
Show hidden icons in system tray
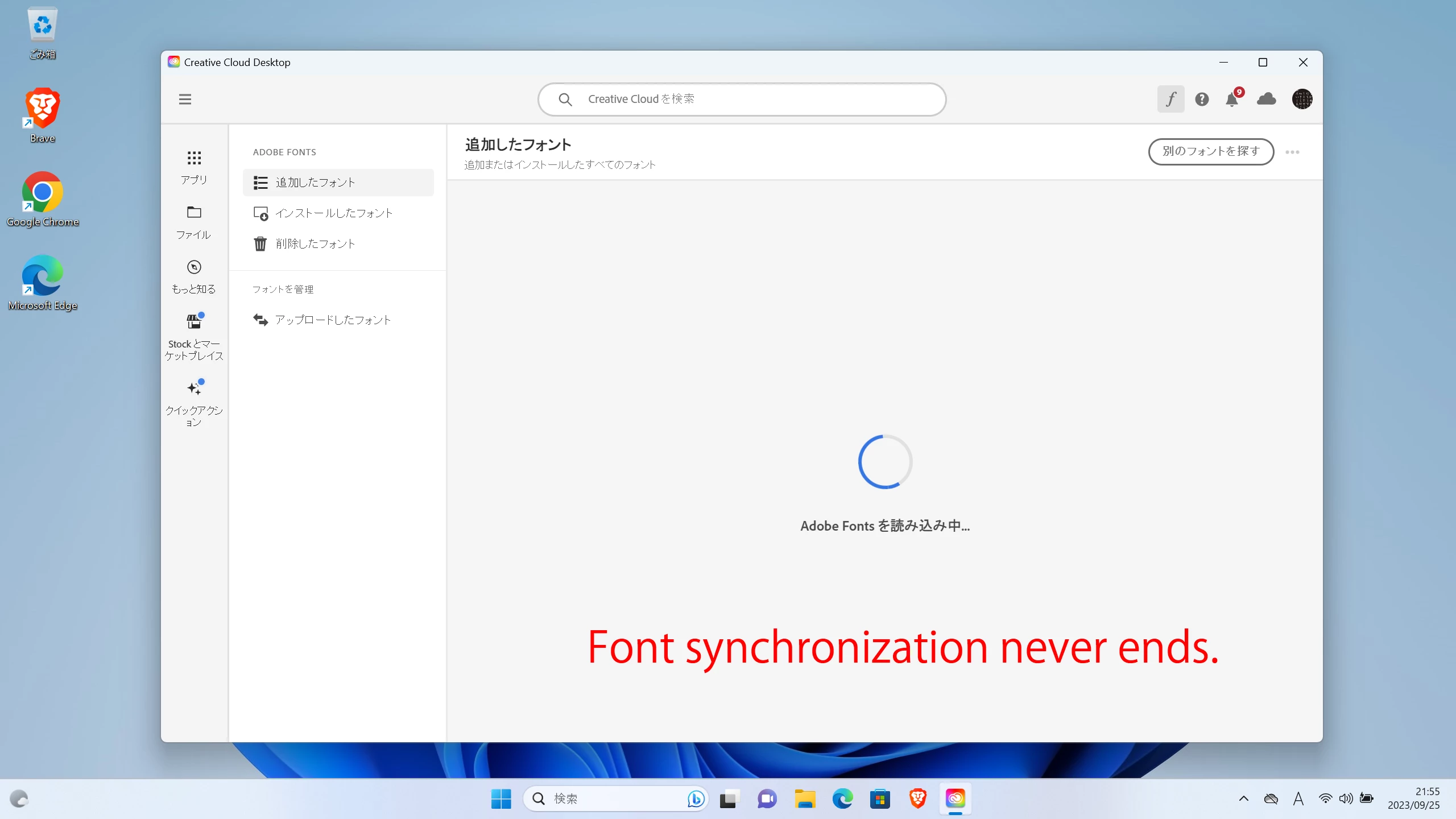pos(1244,799)
